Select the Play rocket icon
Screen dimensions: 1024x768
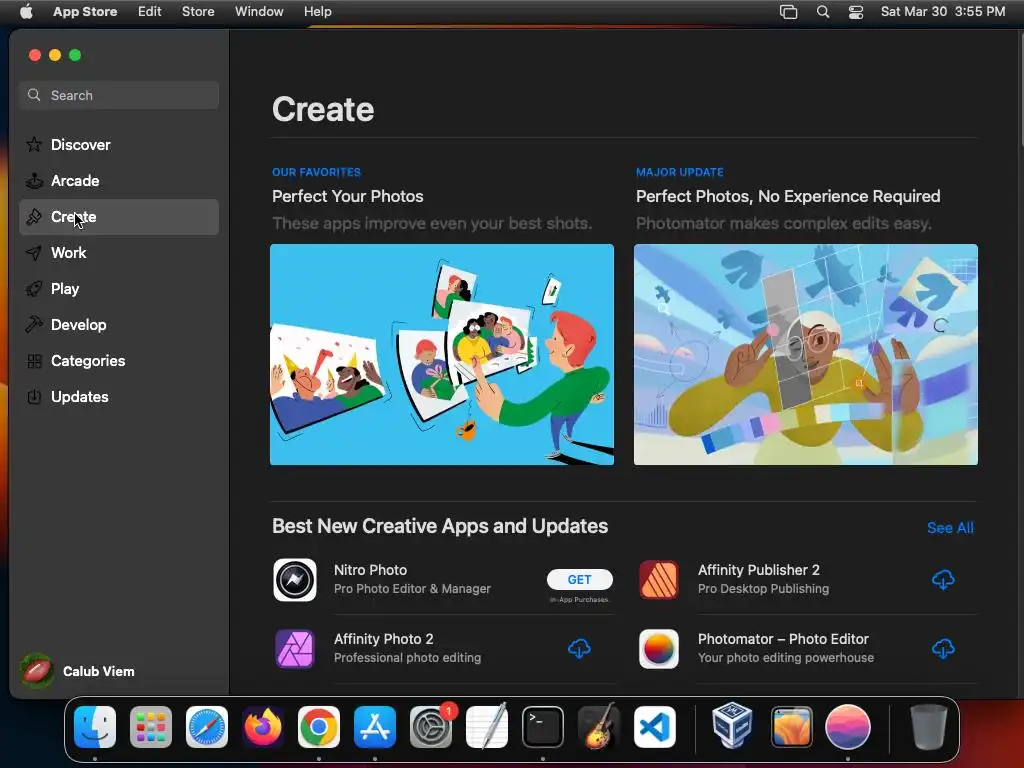pos(34,288)
